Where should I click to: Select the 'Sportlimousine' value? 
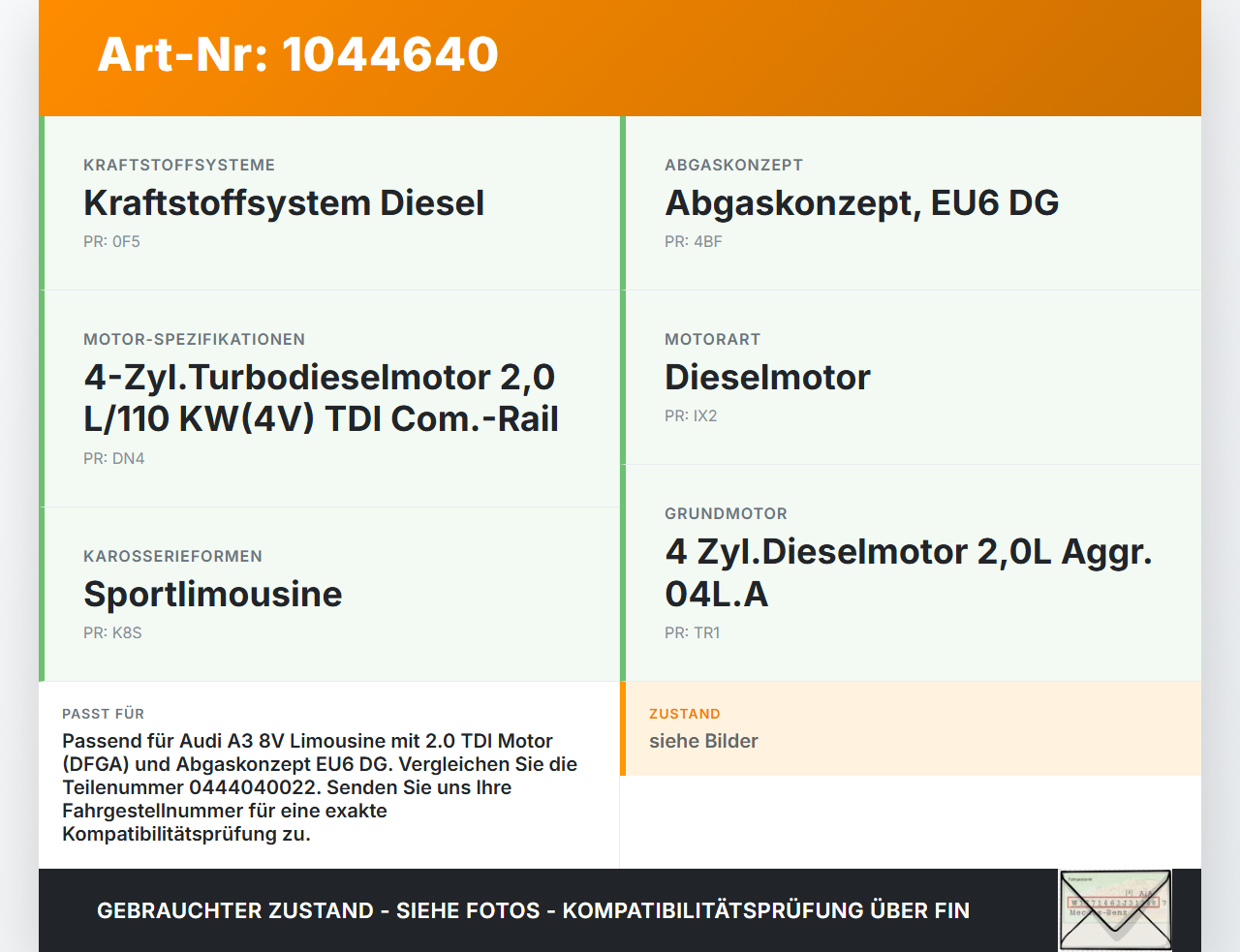(x=212, y=594)
